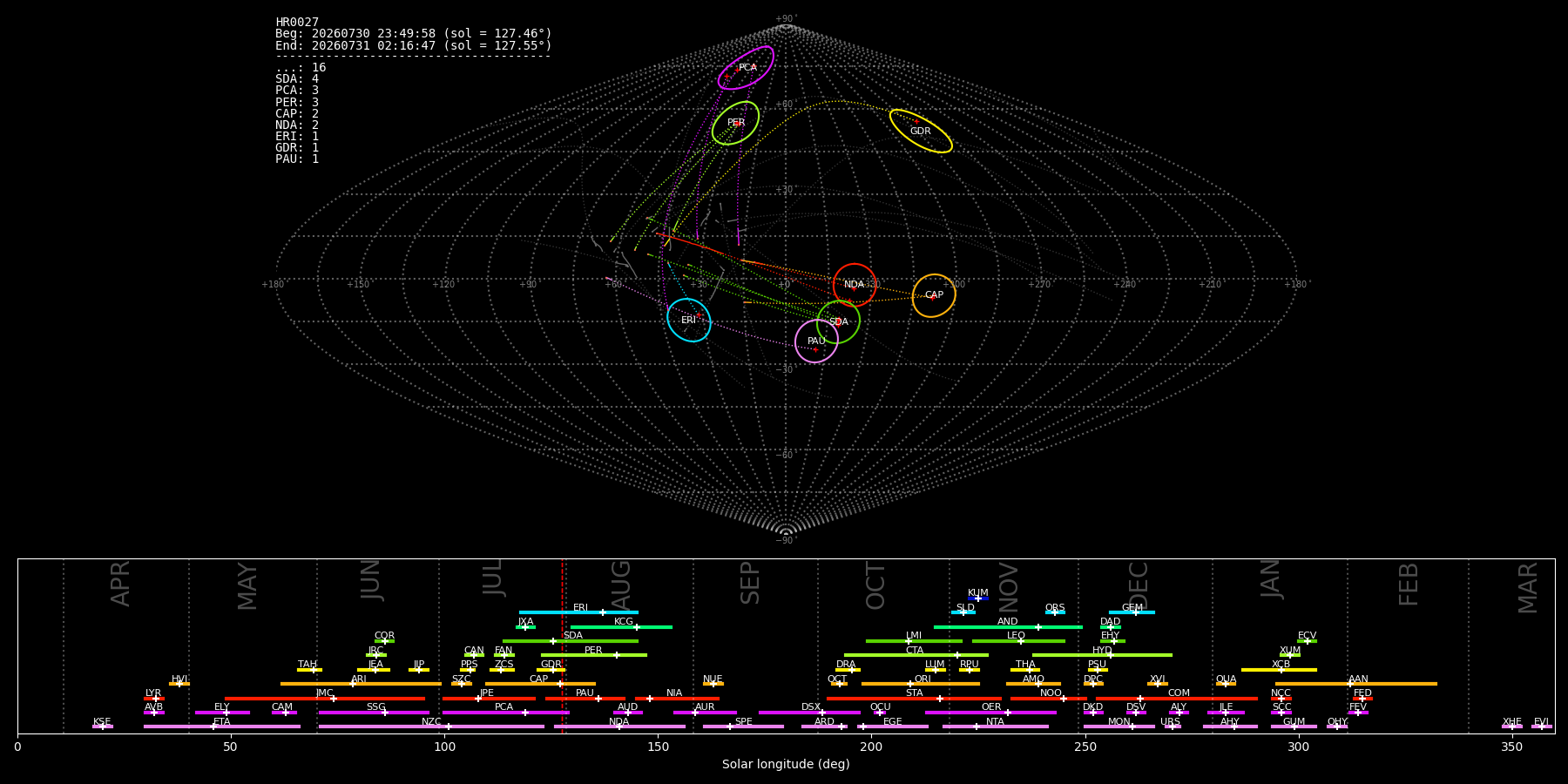Viewport: 1568px width, 784px height.
Task: Select the NDA red radiant circle
Action: click(x=855, y=285)
